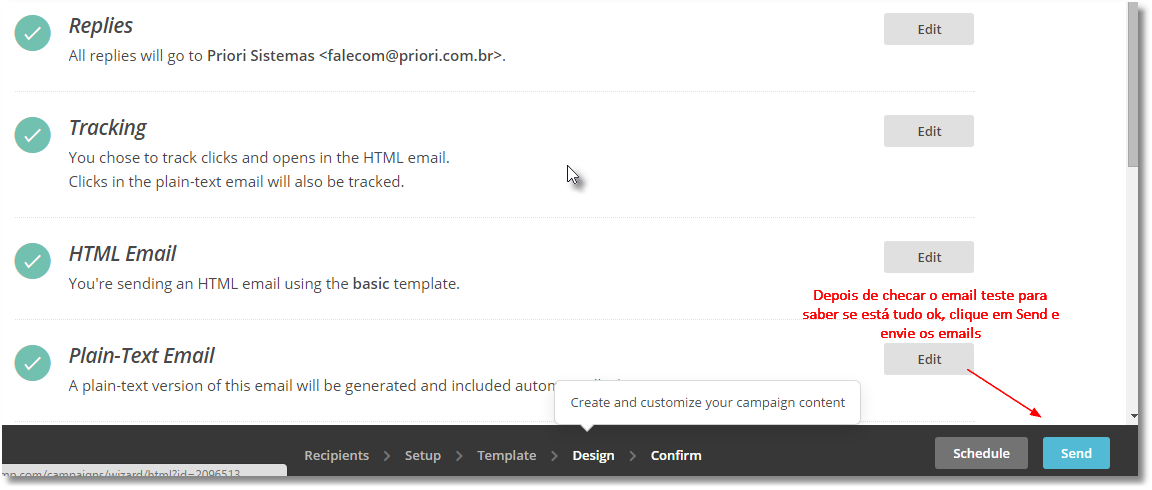This screenshot has height=490, width=1152.
Task: Go to the Design step
Action: point(593,455)
